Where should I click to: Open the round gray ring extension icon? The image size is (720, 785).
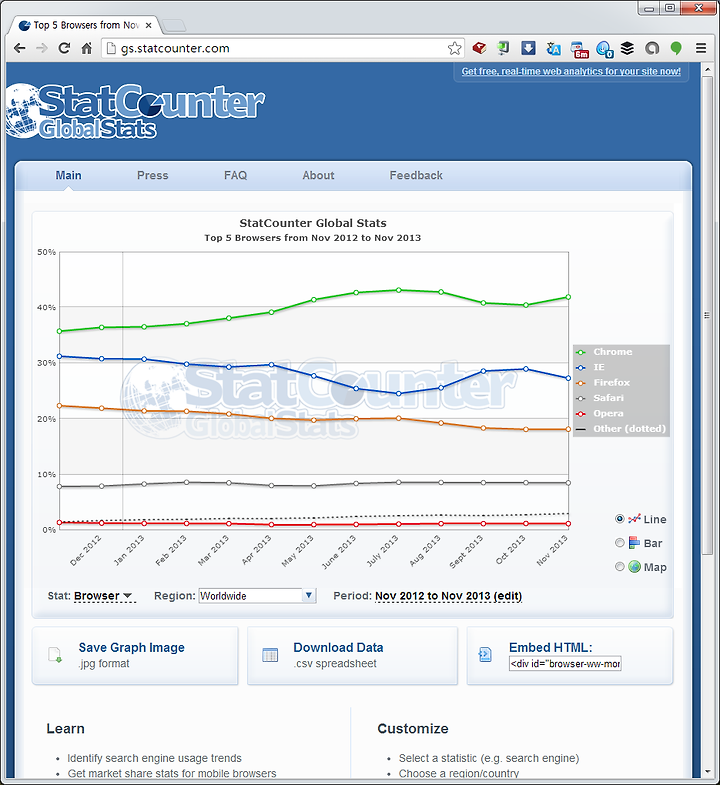pyautogui.click(x=652, y=49)
